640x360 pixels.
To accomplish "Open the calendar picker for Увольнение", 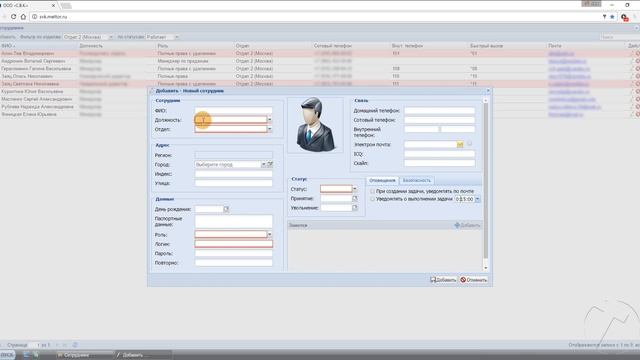I will [x=355, y=208].
